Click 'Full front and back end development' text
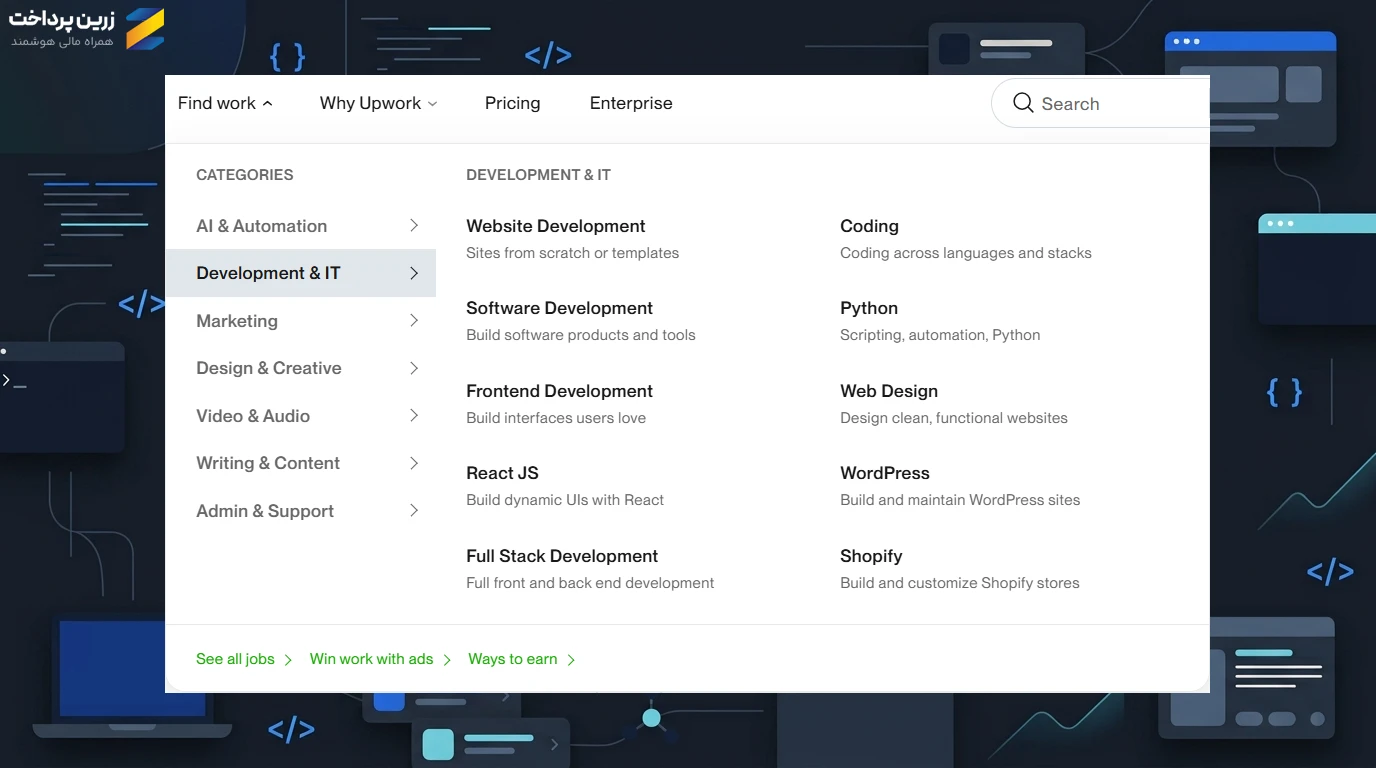 pyautogui.click(x=590, y=583)
